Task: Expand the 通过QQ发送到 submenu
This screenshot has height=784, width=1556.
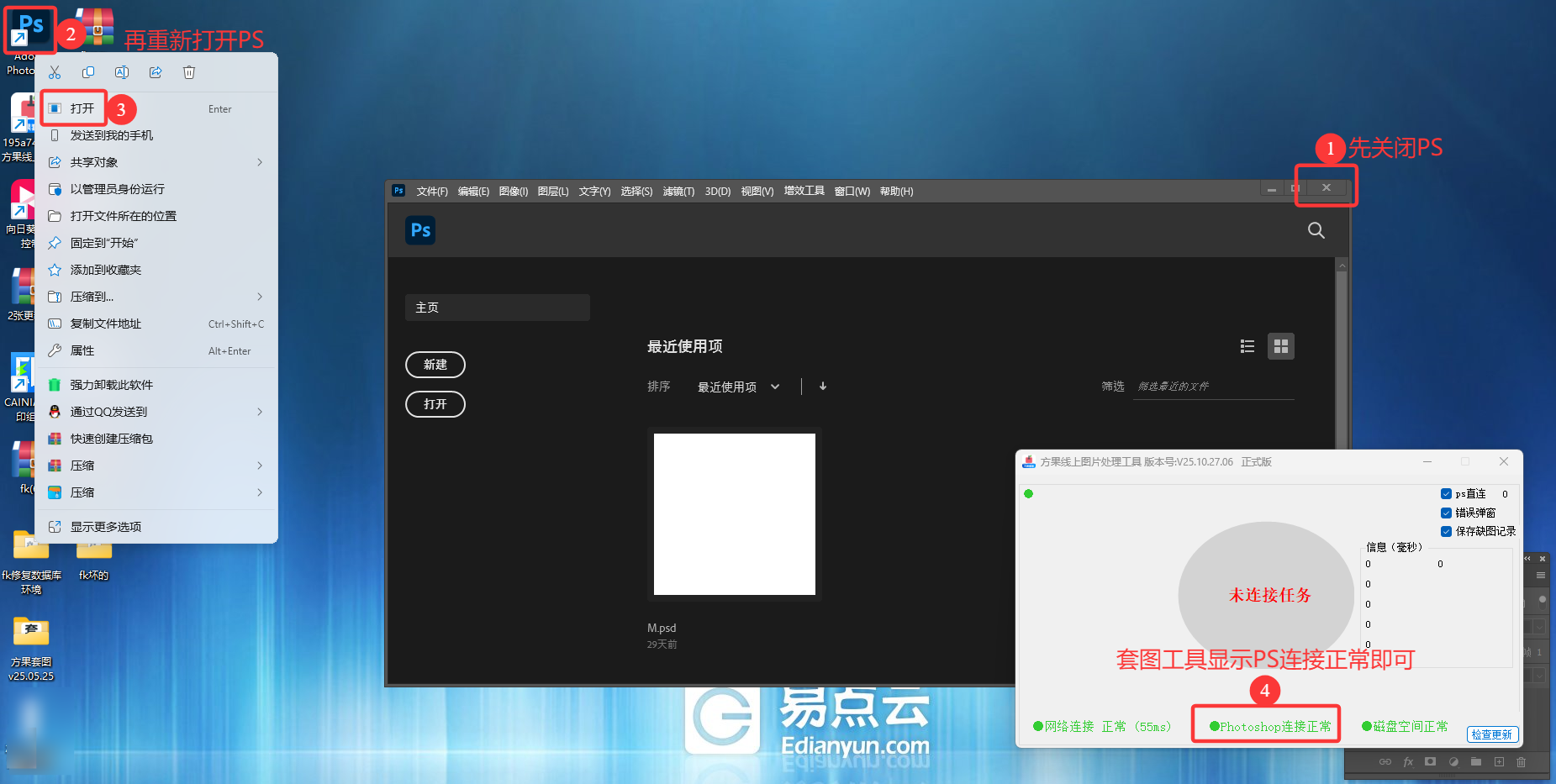Action: pyautogui.click(x=156, y=412)
